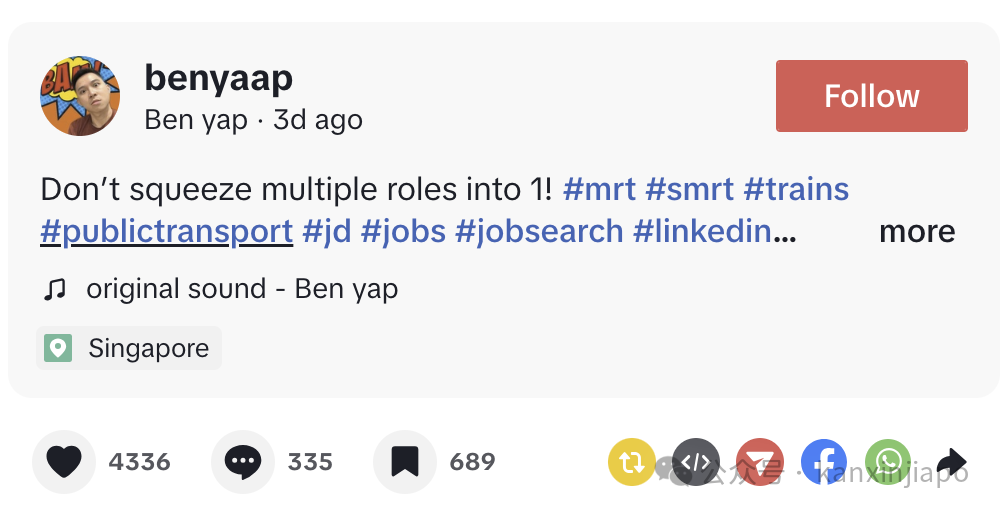Open "original sound - Ben yap" audio
Viewport: 1000px width, 512px height.
(241, 289)
